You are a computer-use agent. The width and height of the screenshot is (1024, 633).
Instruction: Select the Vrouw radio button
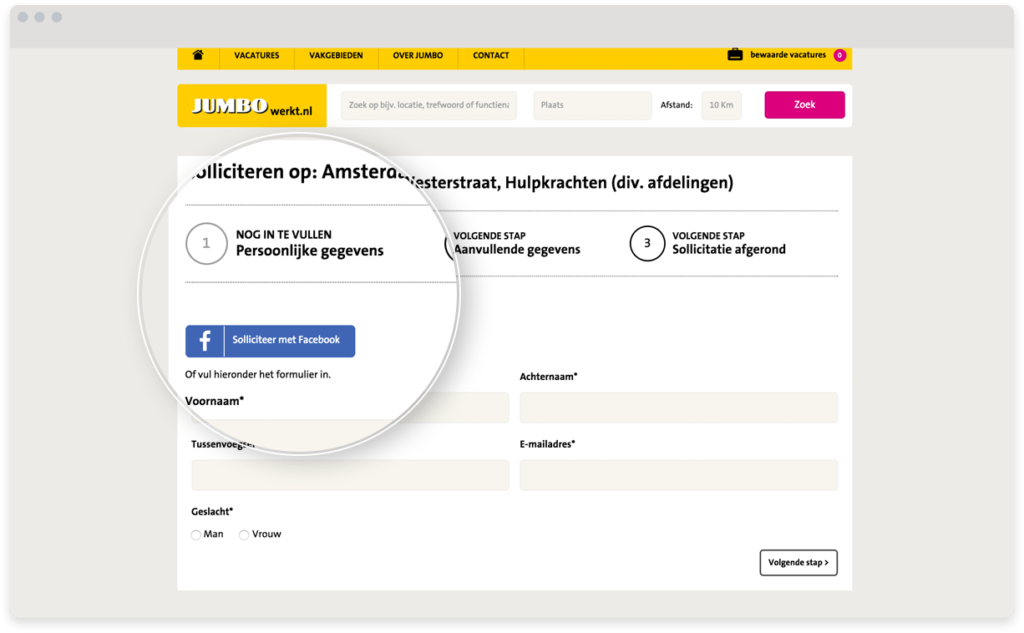(x=244, y=535)
